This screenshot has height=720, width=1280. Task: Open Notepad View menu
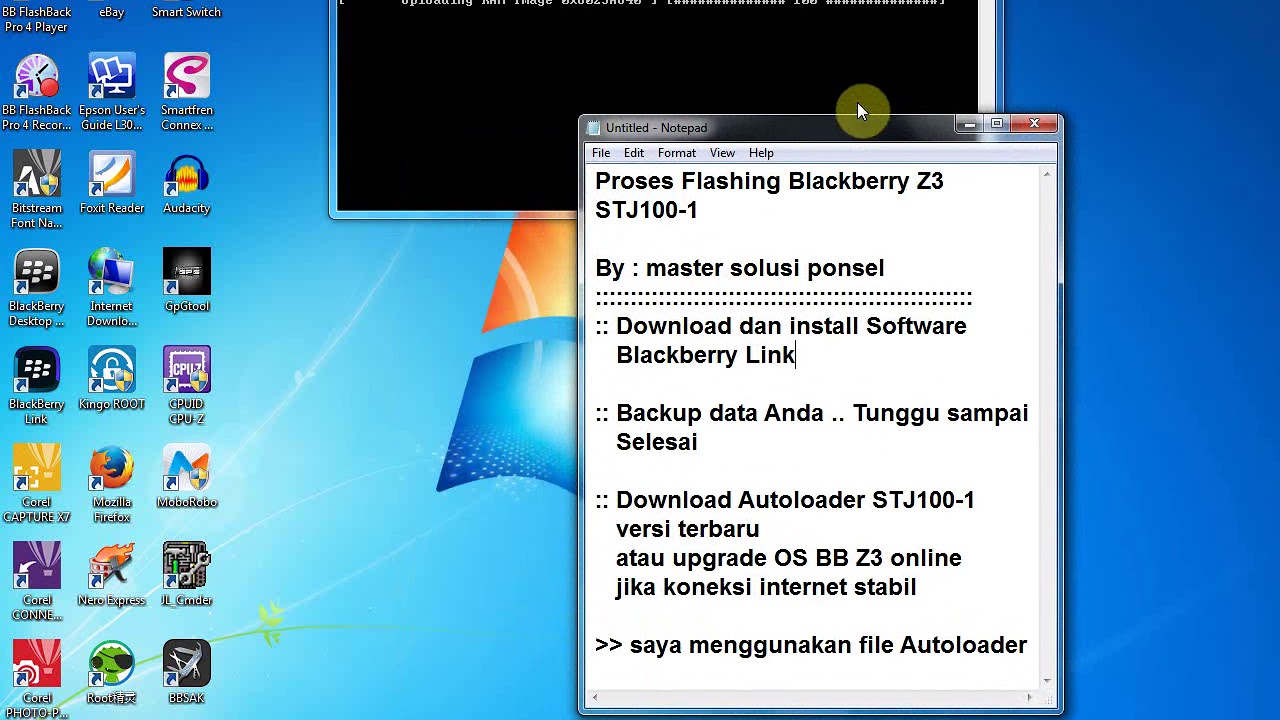pos(722,153)
